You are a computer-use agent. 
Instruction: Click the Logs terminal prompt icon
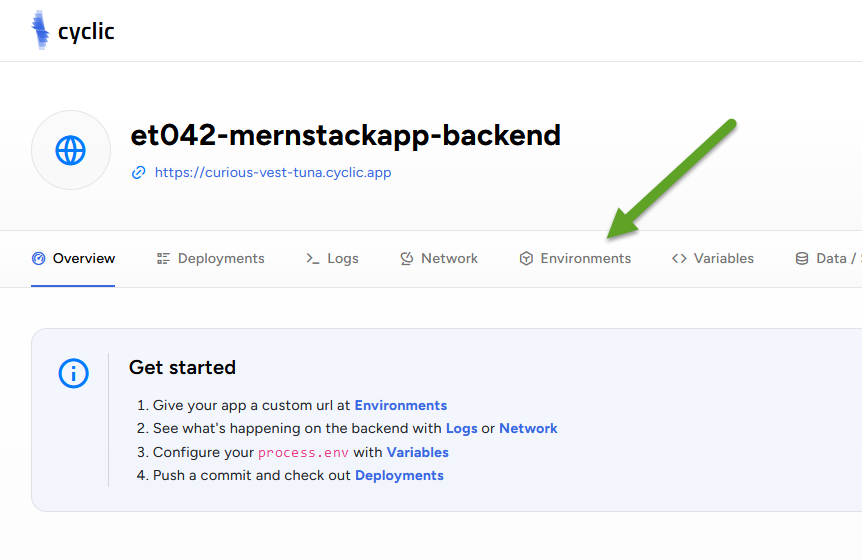tap(313, 258)
